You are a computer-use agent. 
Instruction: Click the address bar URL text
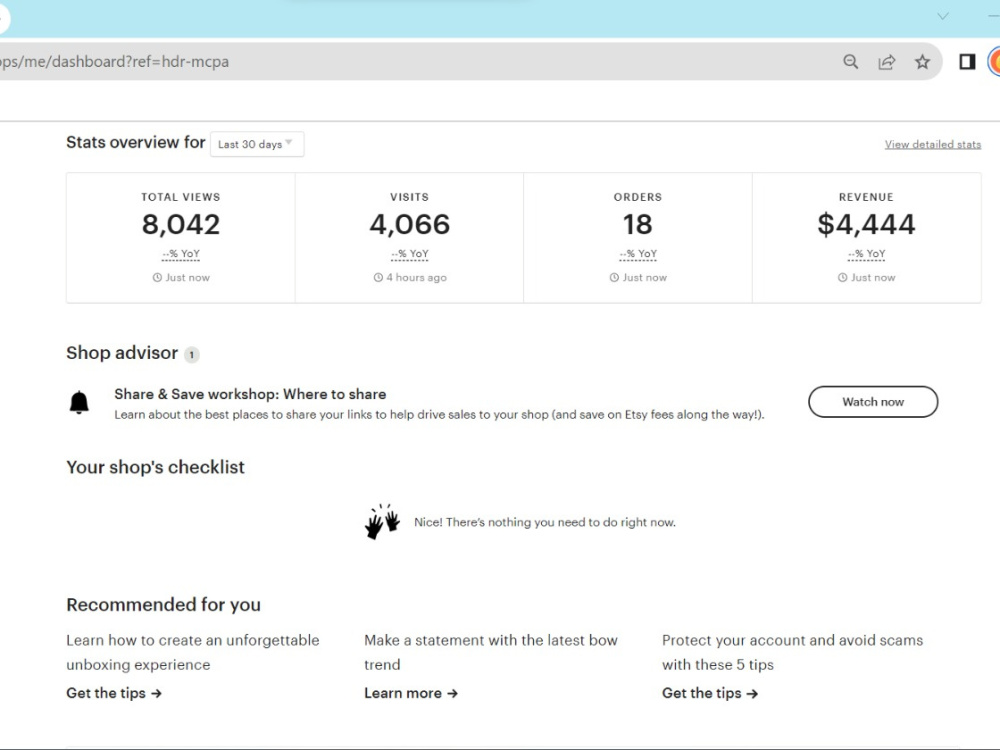coord(115,62)
